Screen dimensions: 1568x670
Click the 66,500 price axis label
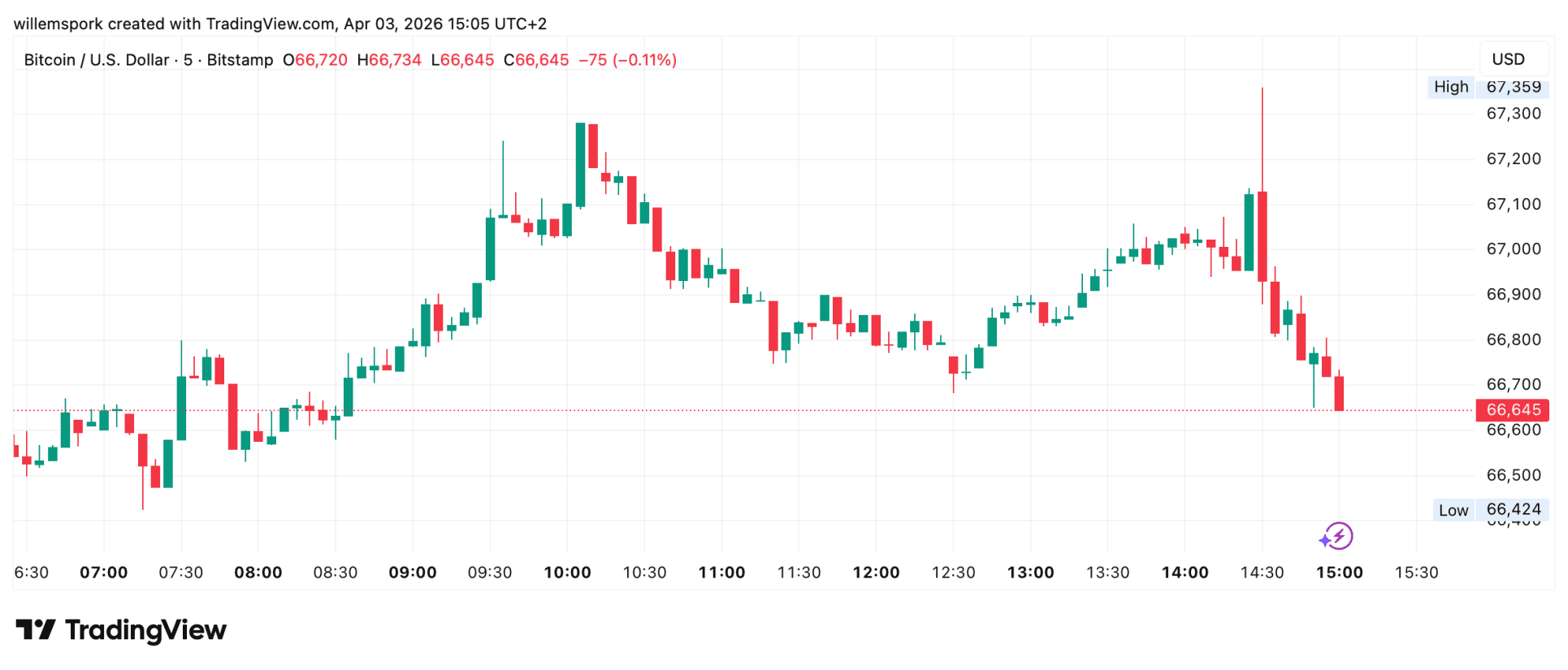click(1514, 475)
